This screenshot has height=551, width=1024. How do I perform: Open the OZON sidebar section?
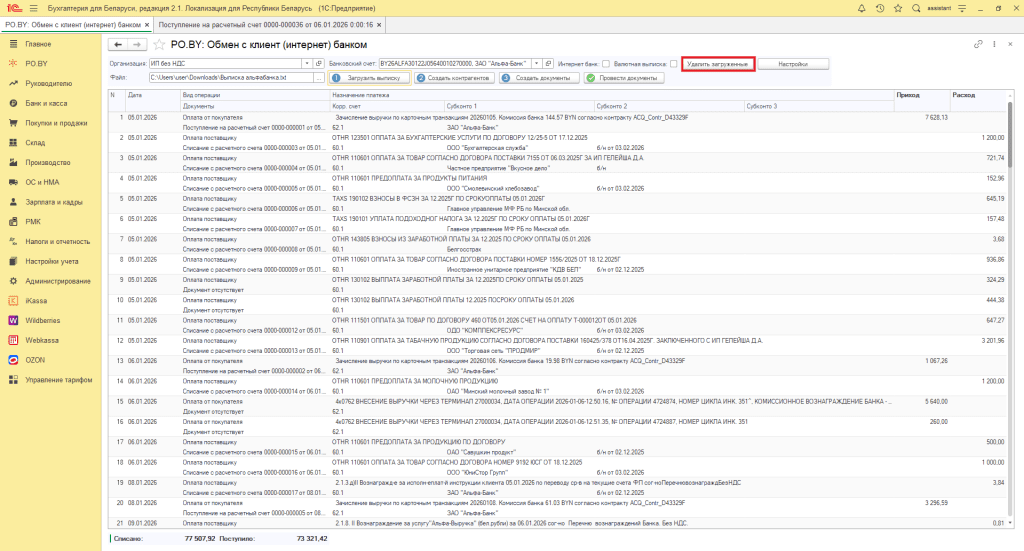click(x=36, y=359)
